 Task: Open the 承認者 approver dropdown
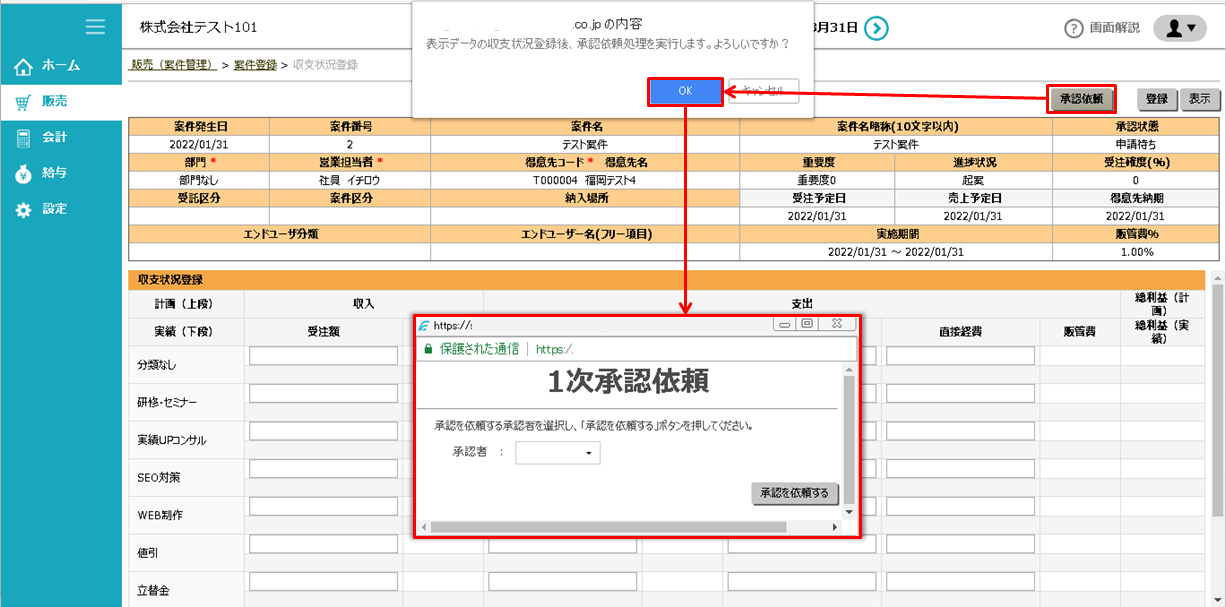(557, 452)
